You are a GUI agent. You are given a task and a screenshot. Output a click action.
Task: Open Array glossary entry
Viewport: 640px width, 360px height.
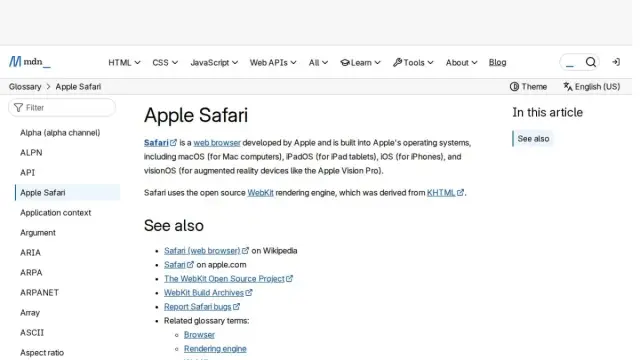click(x=30, y=313)
